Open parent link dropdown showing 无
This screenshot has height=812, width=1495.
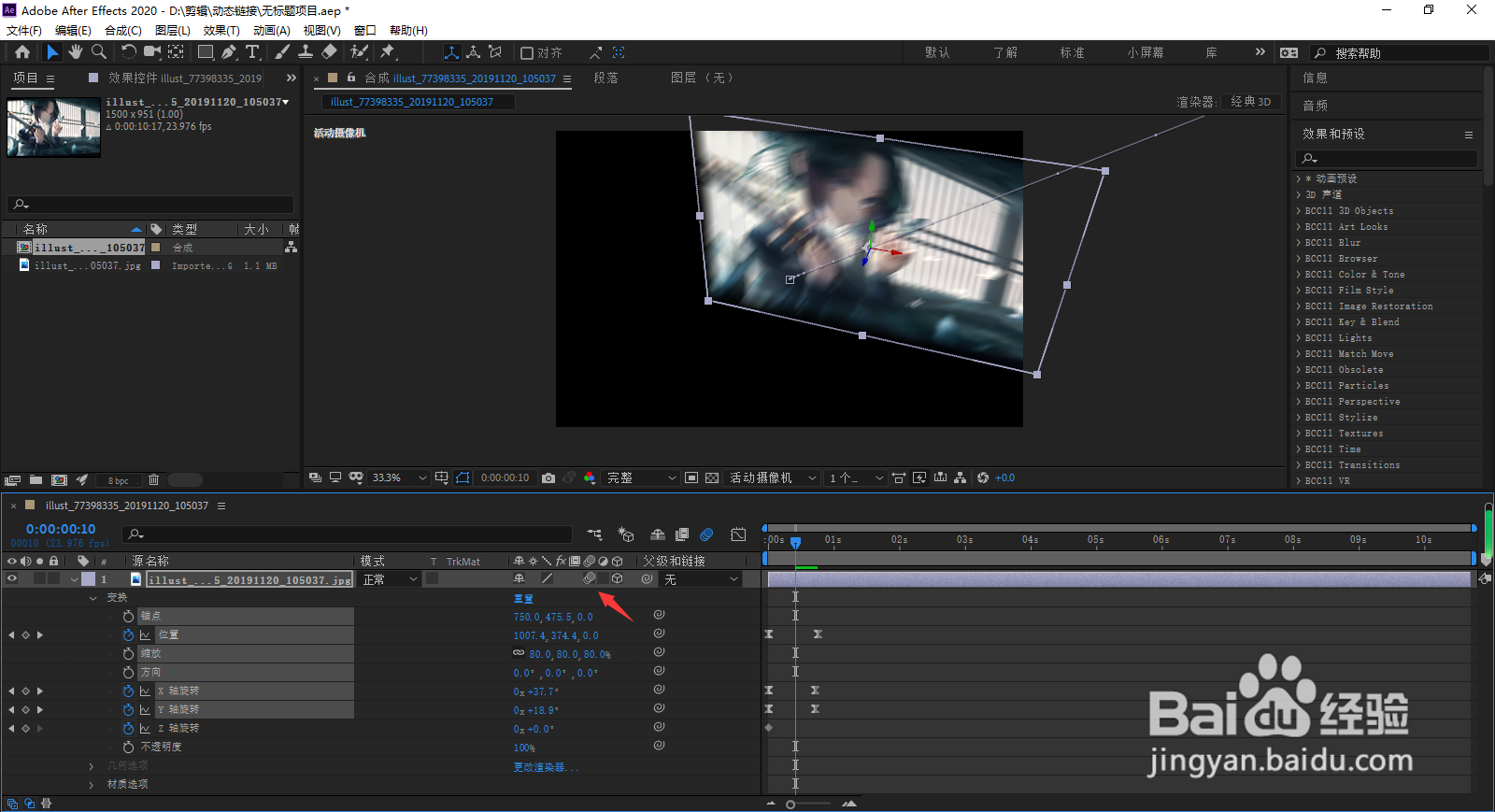click(x=701, y=579)
